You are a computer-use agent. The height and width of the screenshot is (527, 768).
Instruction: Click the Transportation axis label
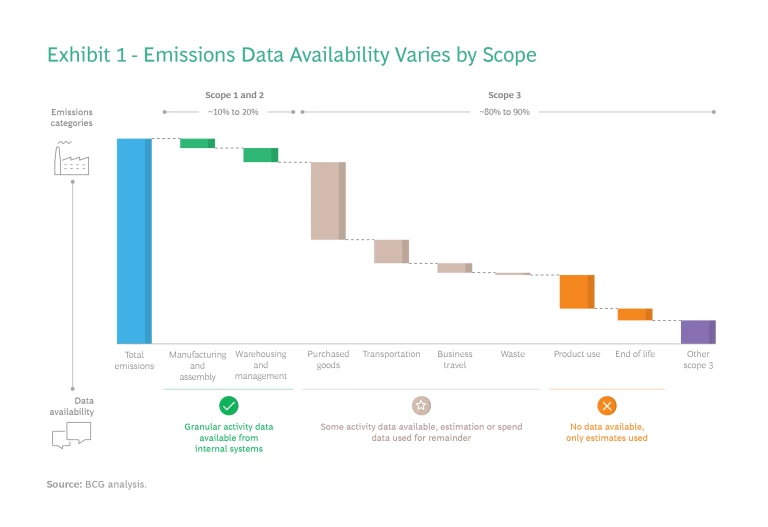point(391,355)
